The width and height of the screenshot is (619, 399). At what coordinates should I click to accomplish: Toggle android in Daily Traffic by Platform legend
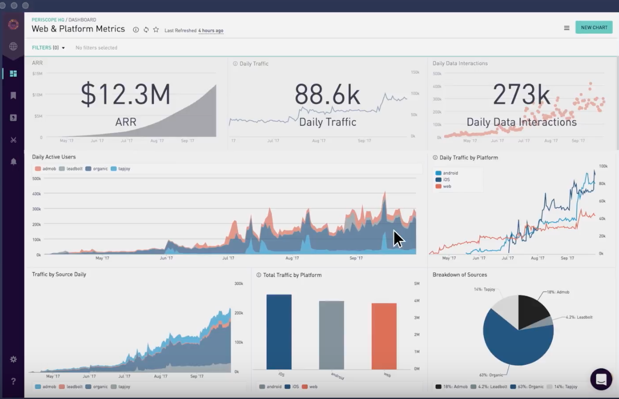(447, 173)
